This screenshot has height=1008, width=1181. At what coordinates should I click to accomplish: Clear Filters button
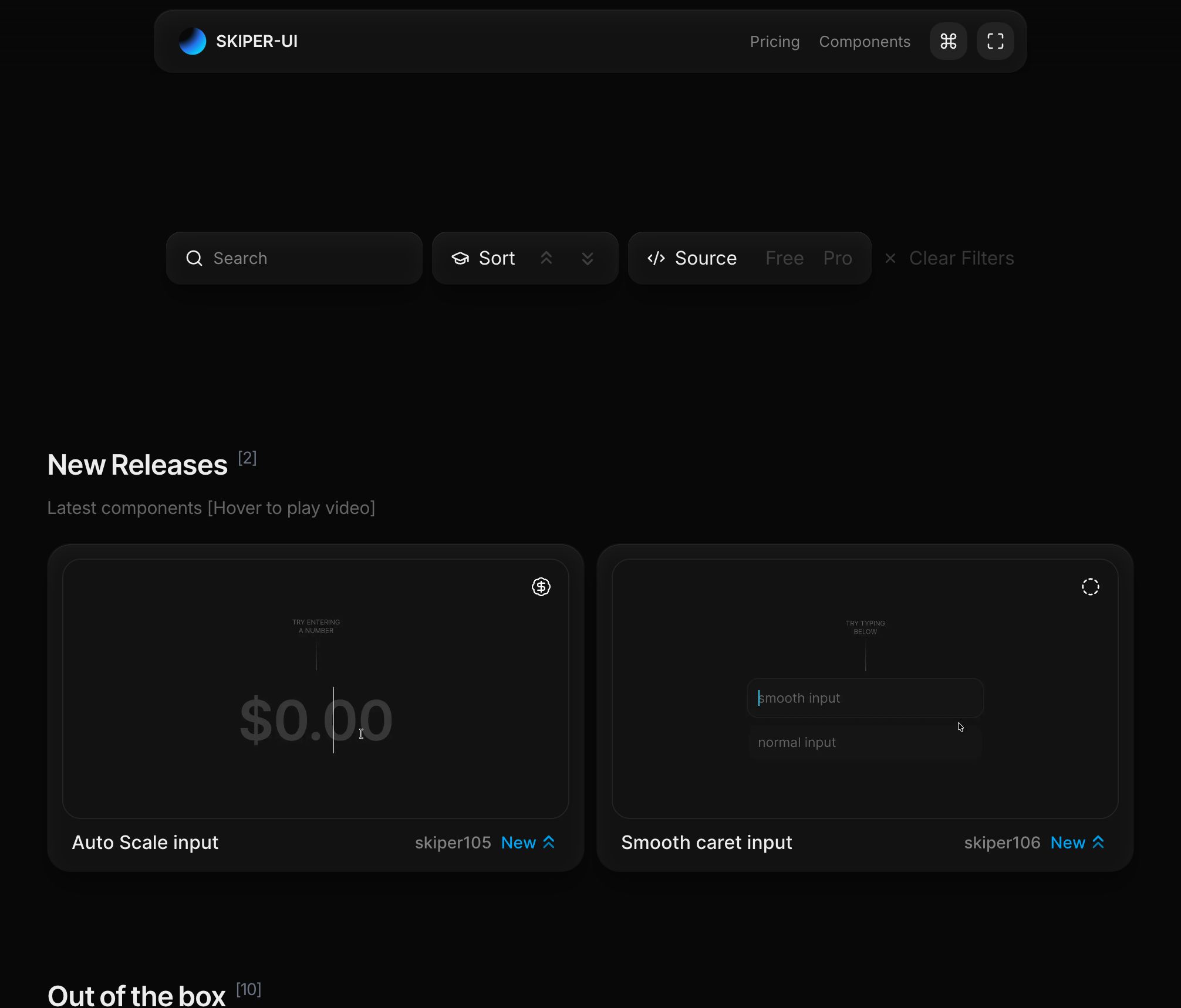tap(961, 258)
